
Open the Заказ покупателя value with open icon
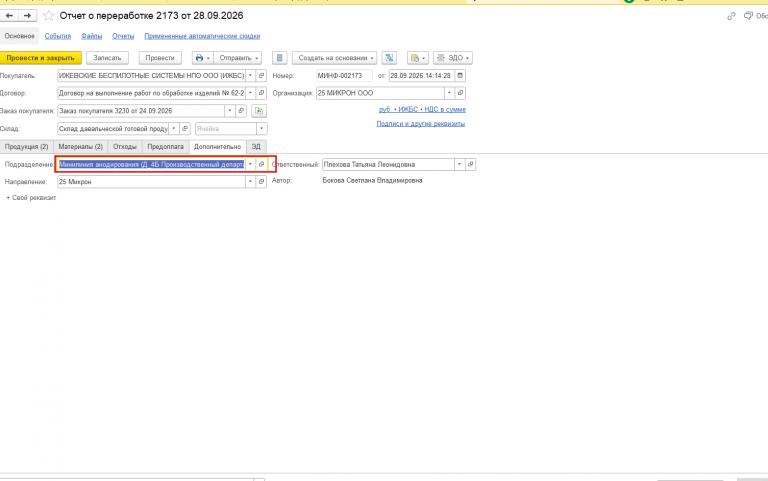click(x=240, y=111)
